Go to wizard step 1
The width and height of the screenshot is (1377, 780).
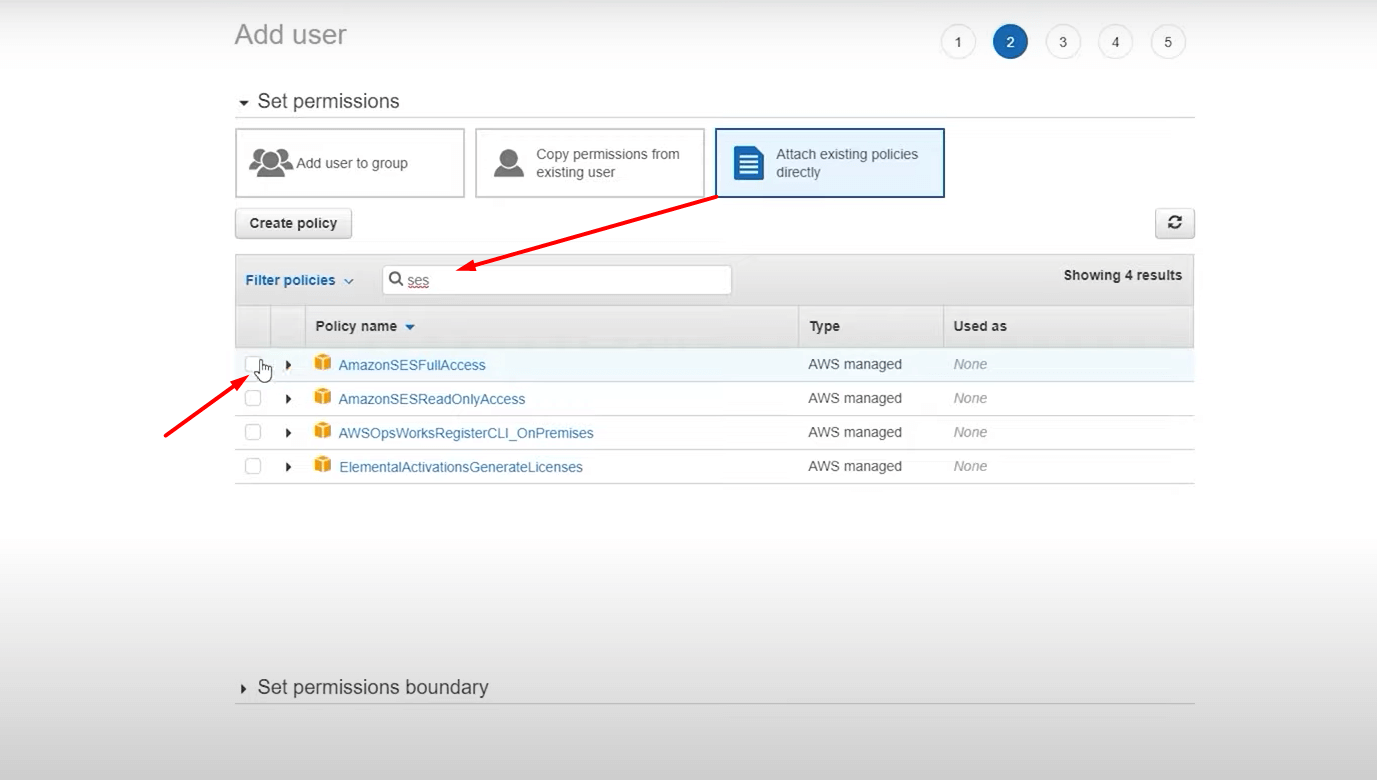[958, 42]
